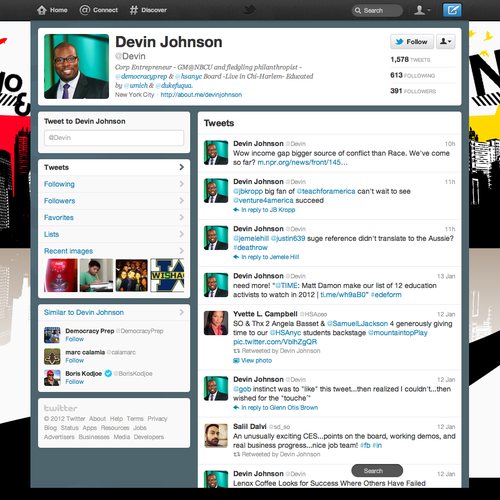Click Salil Dalvi avatar
Screen dimensions: 500x500
coord(216,436)
